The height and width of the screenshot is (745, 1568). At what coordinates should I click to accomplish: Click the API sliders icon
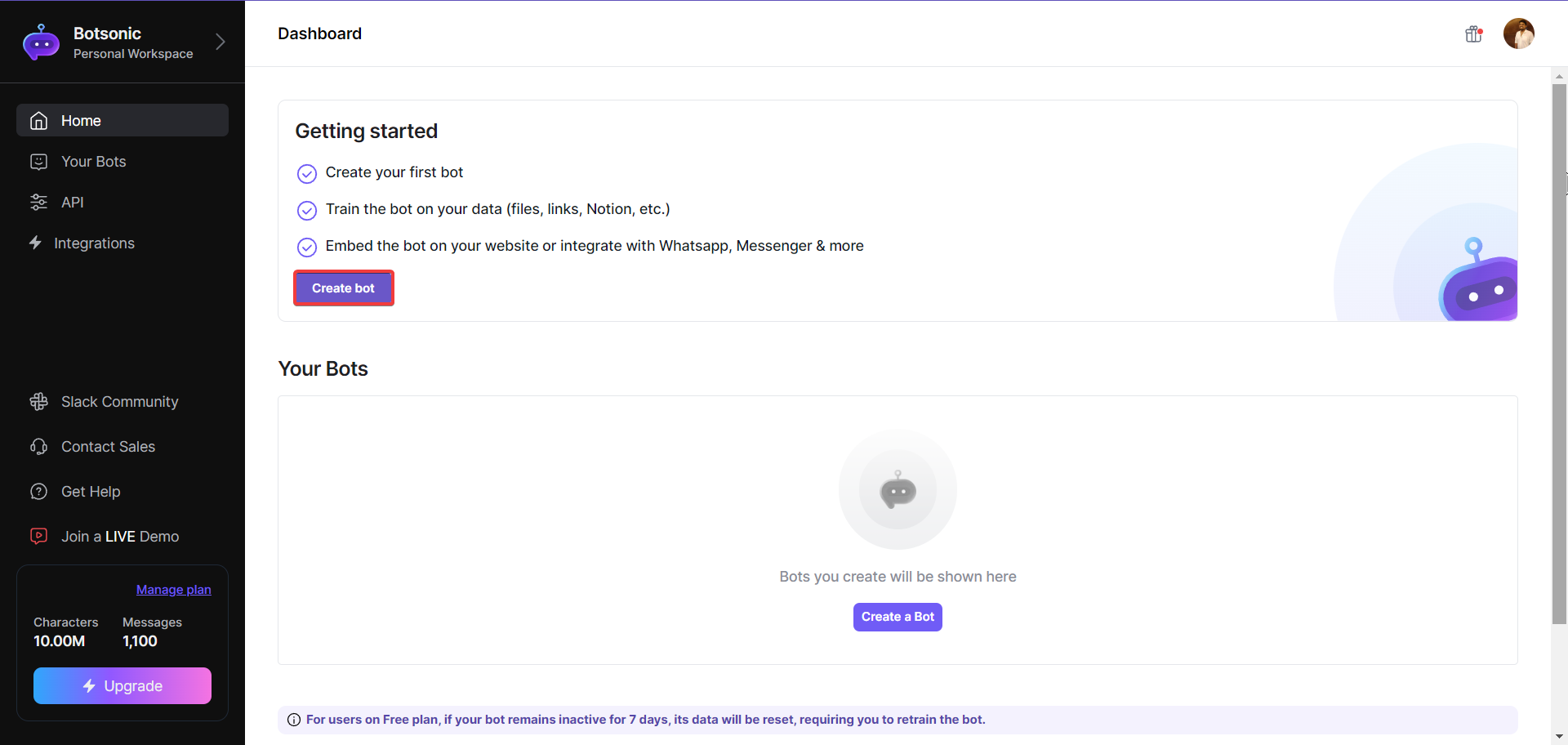pyautogui.click(x=38, y=203)
